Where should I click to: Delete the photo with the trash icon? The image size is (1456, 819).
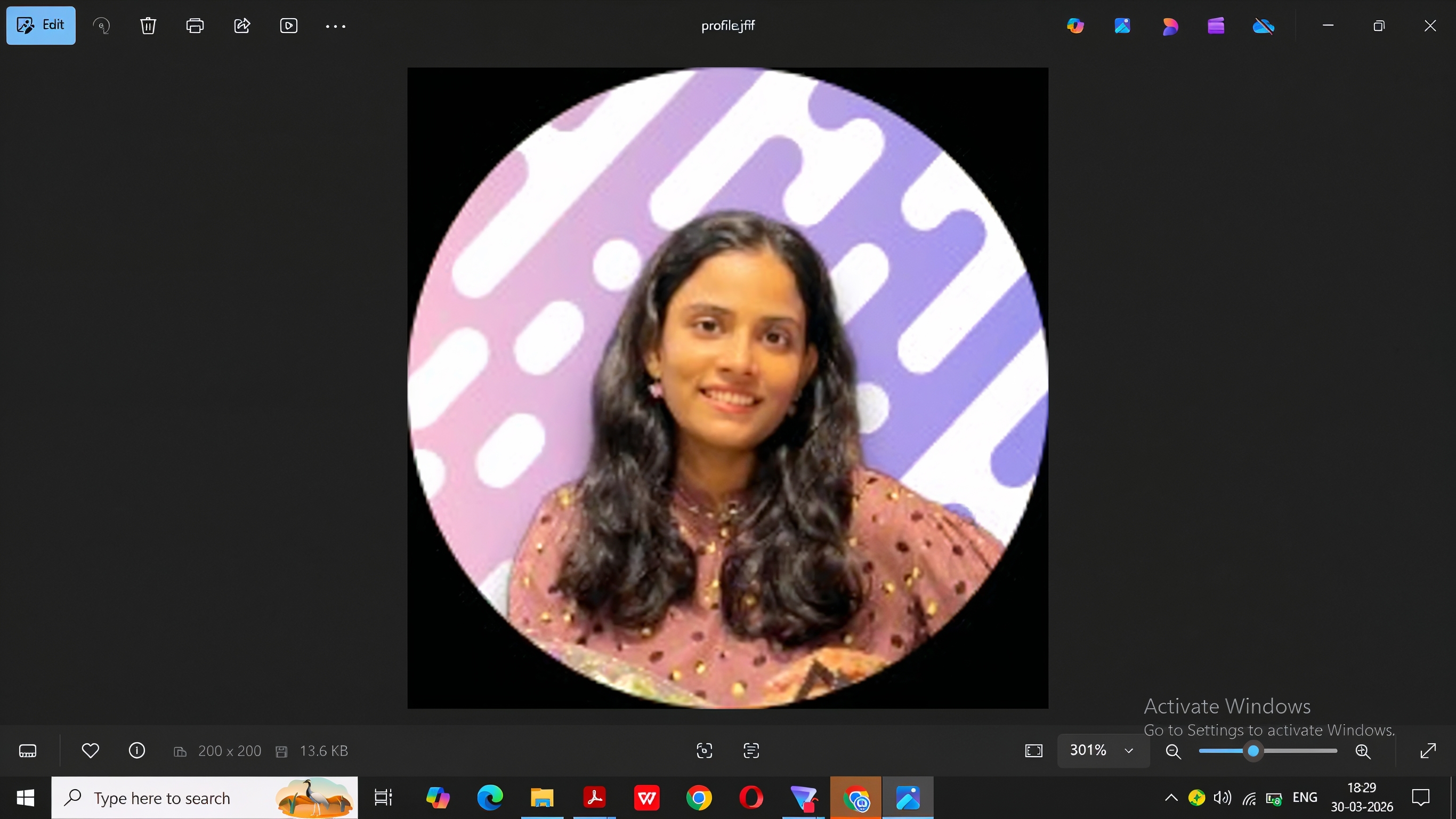pyautogui.click(x=148, y=26)
